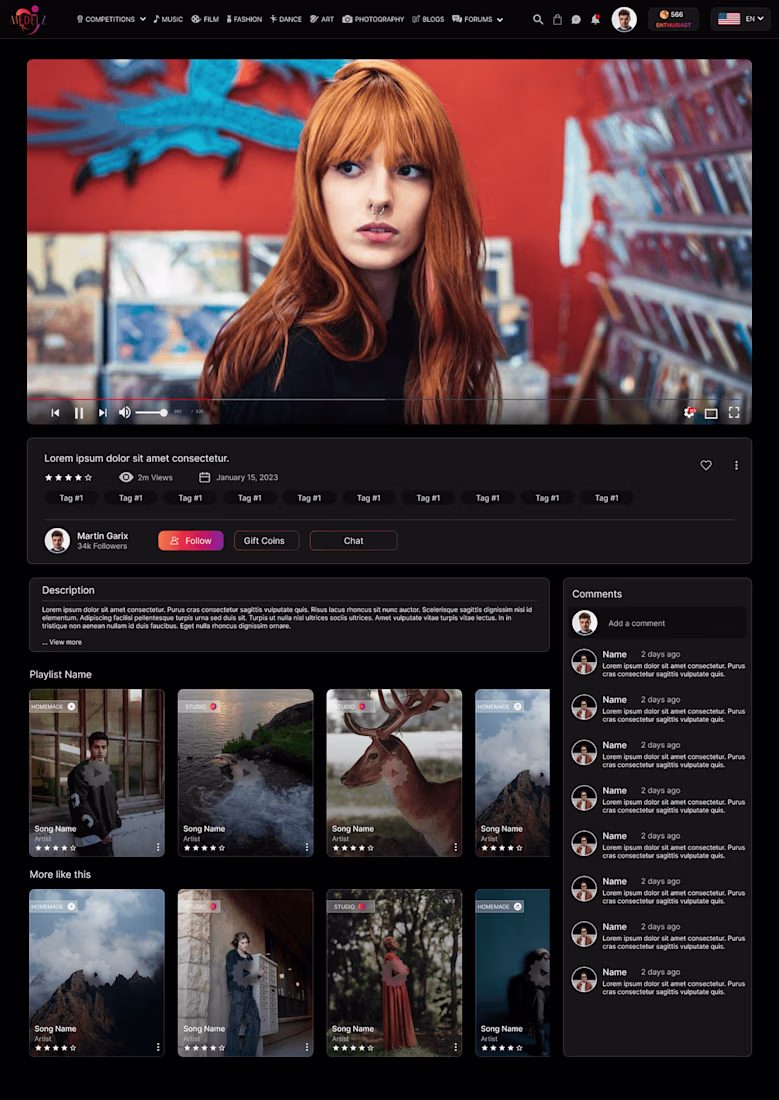779x1100 pixels.
Task: Open options menu on deer playlist card
Action: click(x=455, y=847)
